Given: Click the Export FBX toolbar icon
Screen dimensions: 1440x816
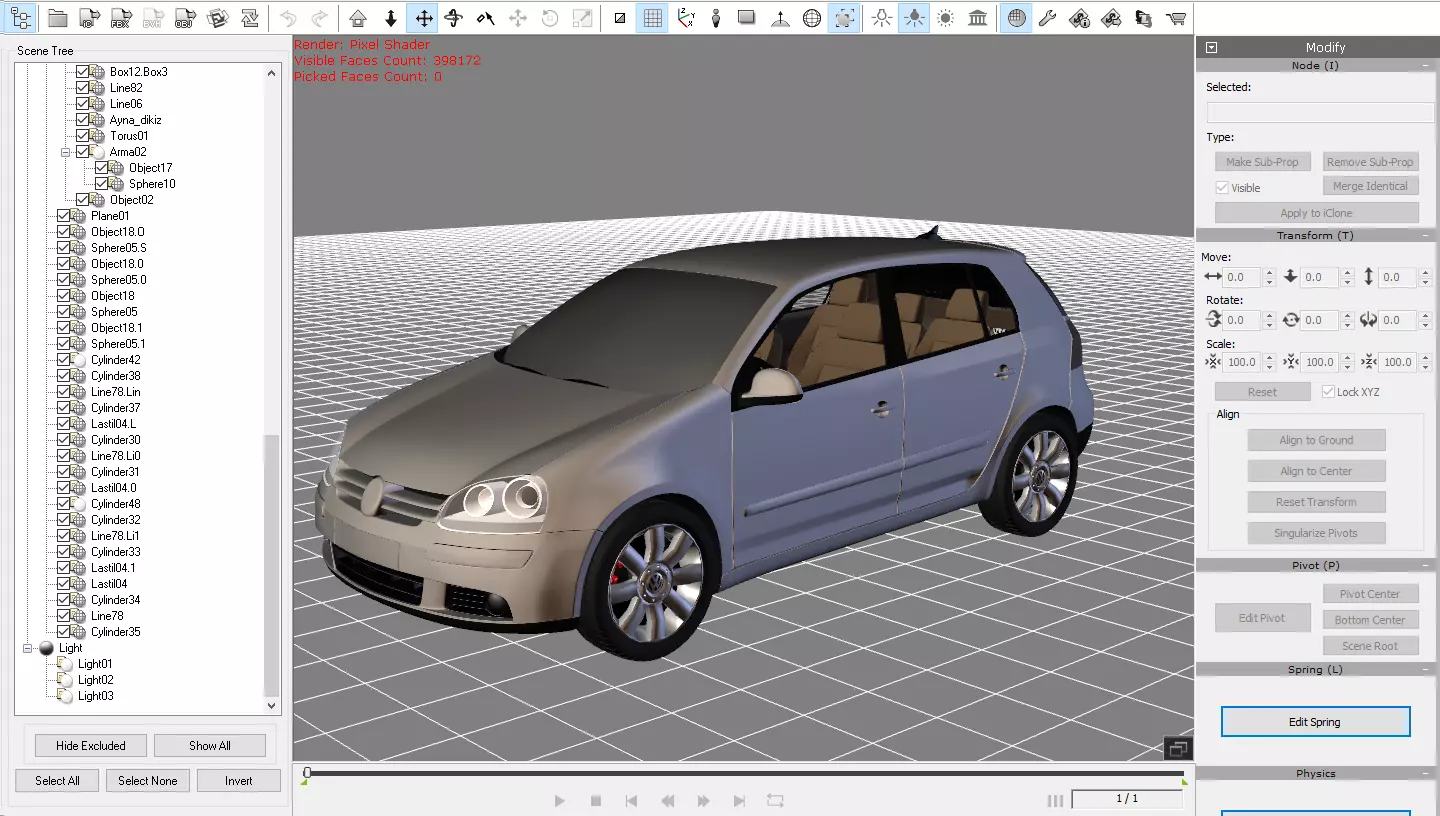Looking at the screenshot, I should click(x=121, y=18).
